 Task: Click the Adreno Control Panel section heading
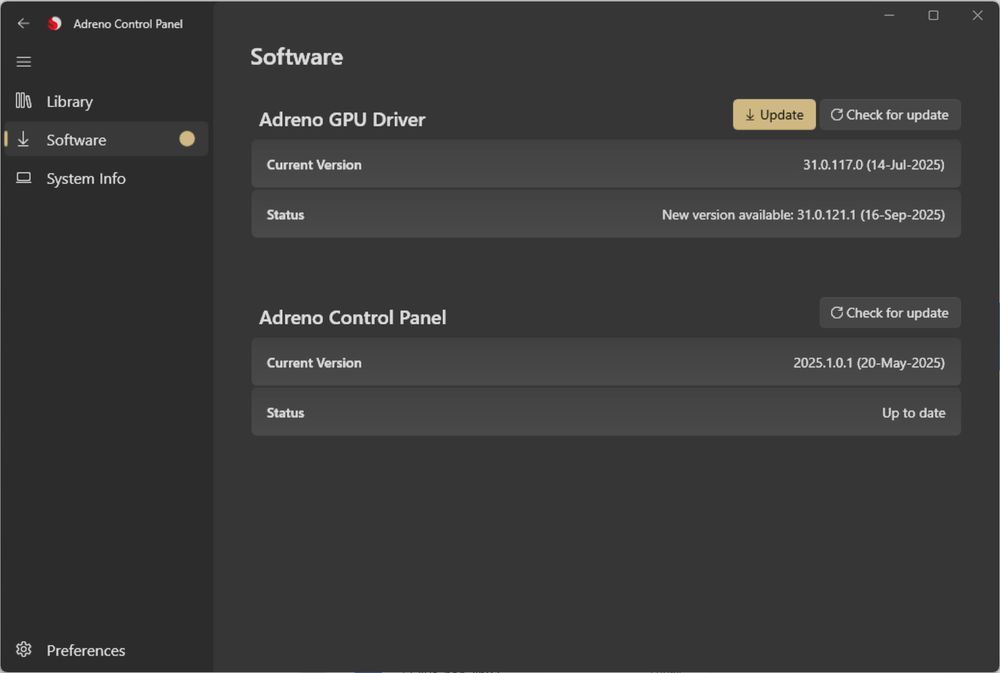[x=353, y=318]
